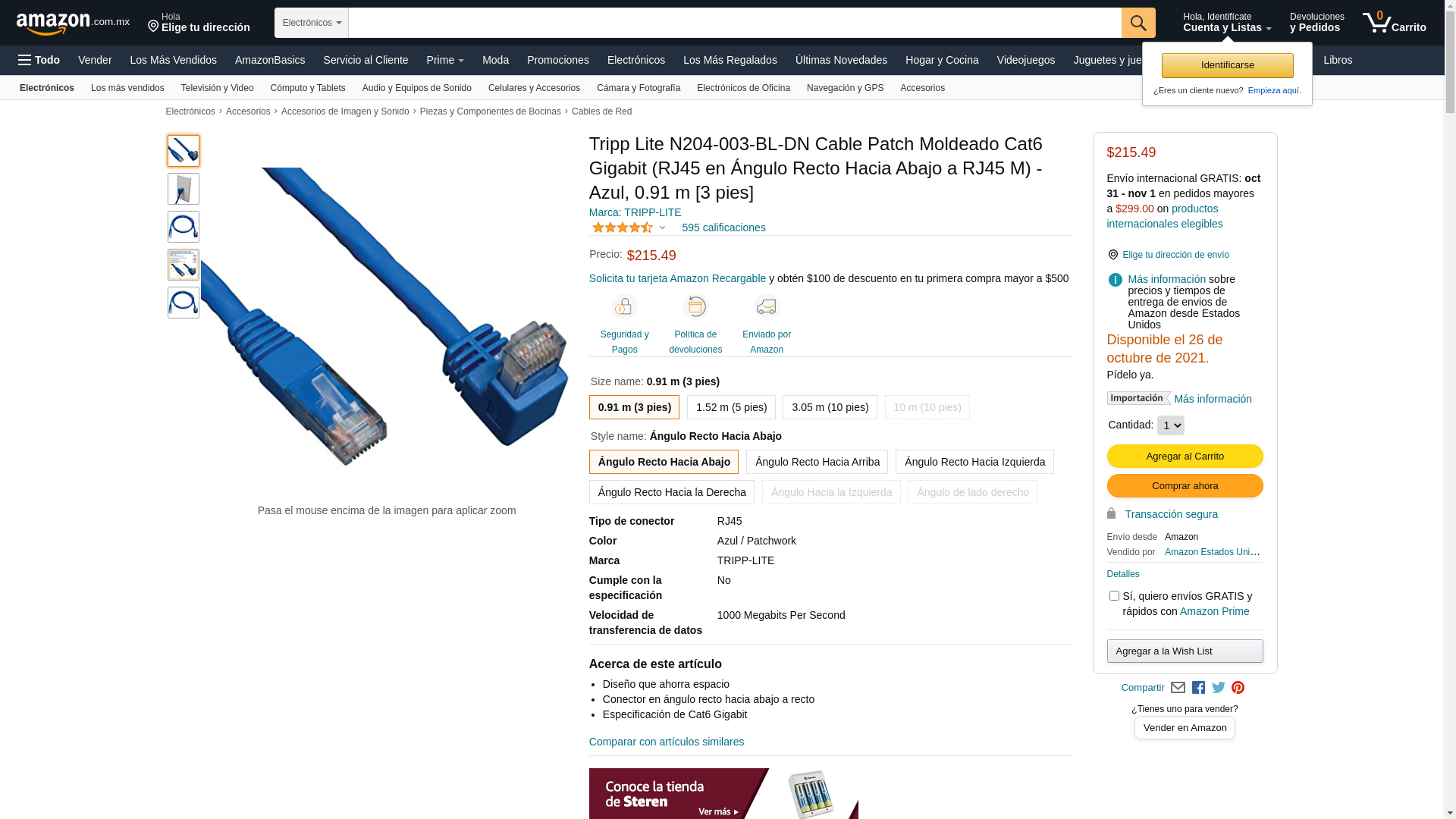Viewport: 1456px width, 819px height.
Task: Share via Twitter icon
Action: click(1218, 688)
